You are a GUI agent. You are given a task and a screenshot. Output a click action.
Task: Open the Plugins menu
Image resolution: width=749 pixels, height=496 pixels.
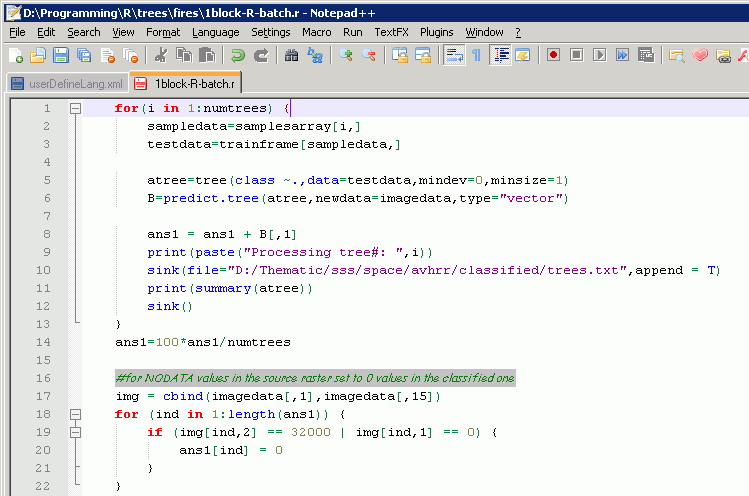coord(436,32)
